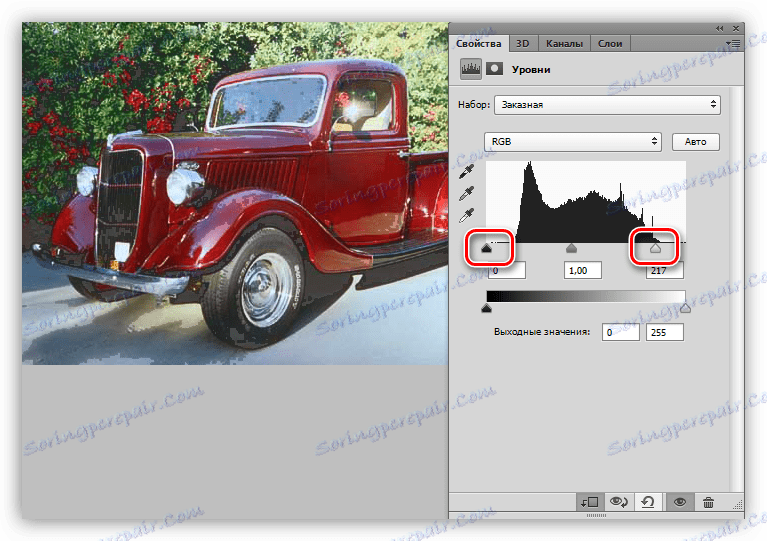767x541 pixels.
Task: Click the highlight input field showing 217
Action: (x=665, y=270)
